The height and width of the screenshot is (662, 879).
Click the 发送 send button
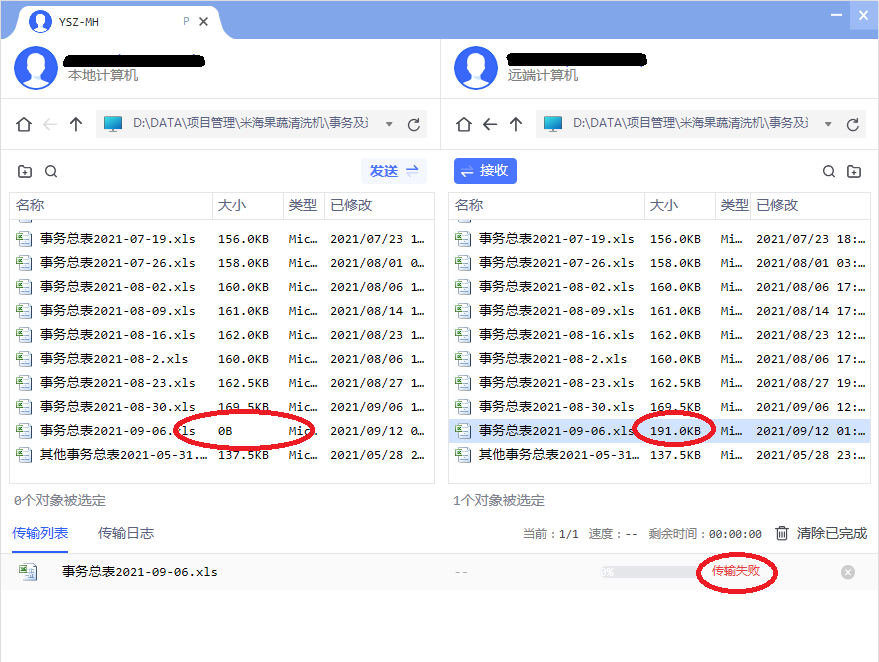point(394,171)
